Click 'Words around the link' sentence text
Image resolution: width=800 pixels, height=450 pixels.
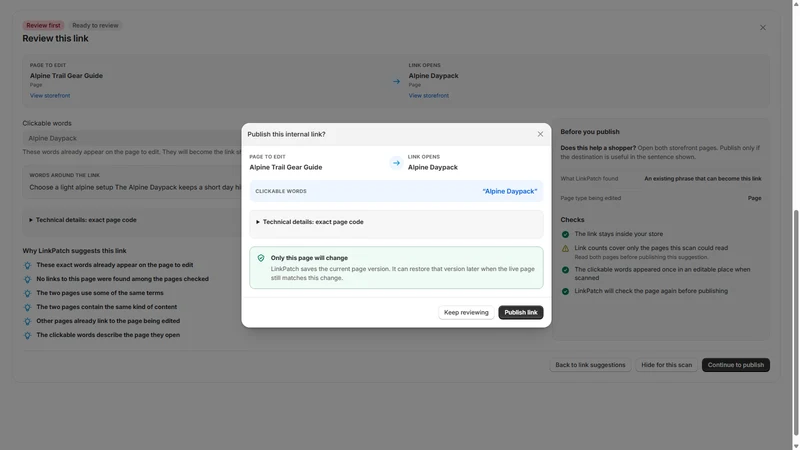(x=135, y=187)
